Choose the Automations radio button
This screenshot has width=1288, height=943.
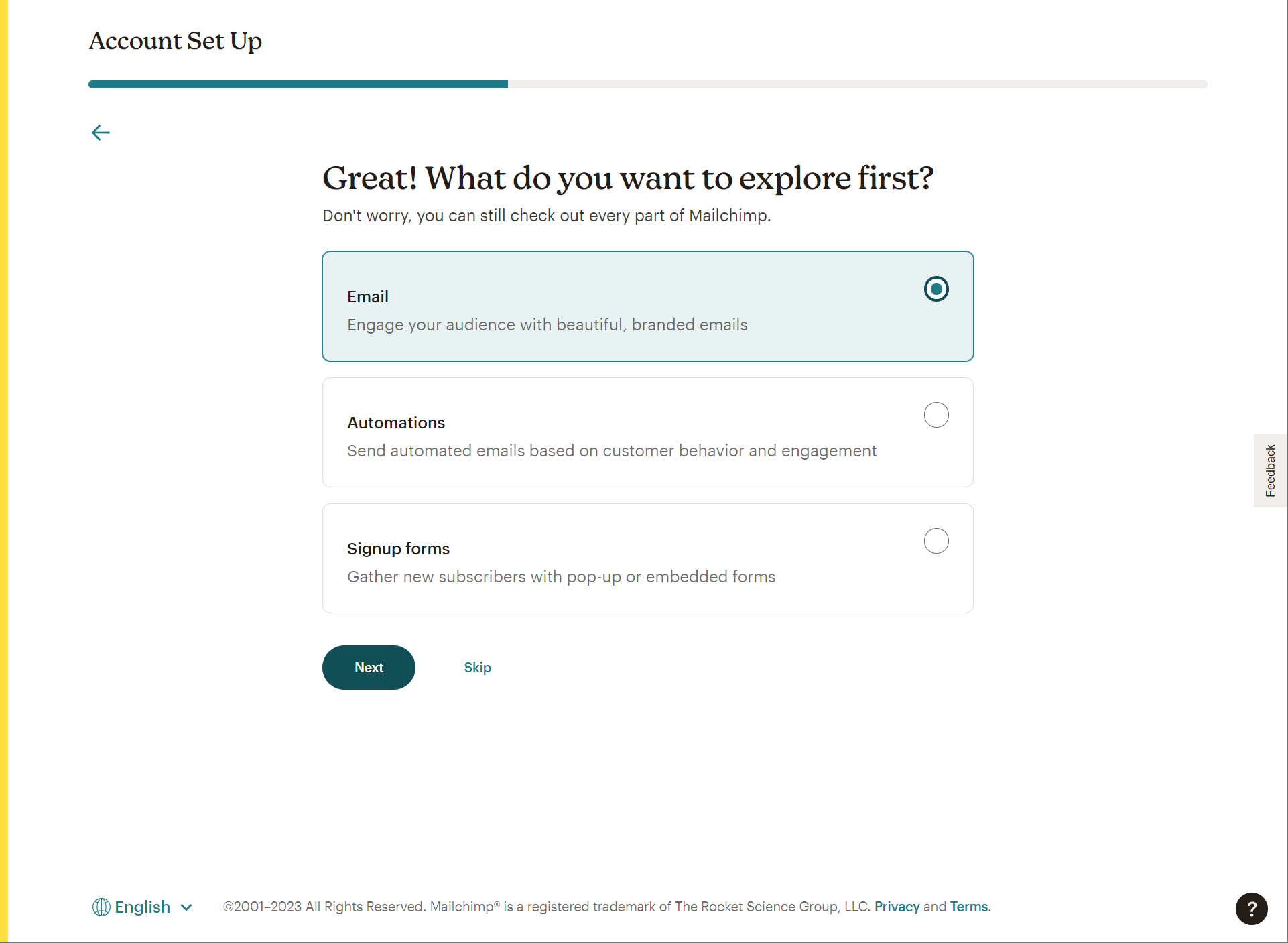(936, 415)
